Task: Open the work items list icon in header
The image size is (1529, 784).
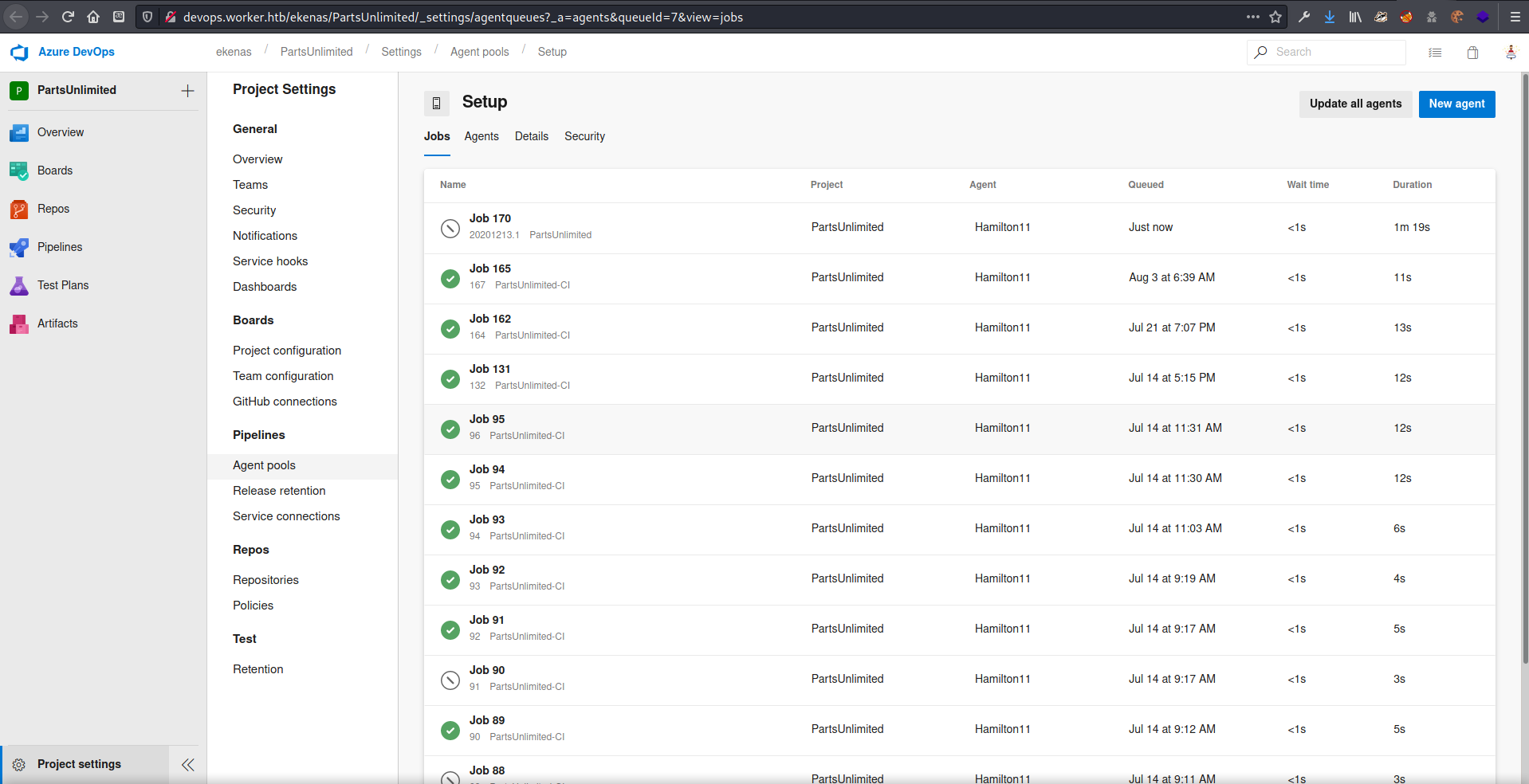Action: point(1435,53)
